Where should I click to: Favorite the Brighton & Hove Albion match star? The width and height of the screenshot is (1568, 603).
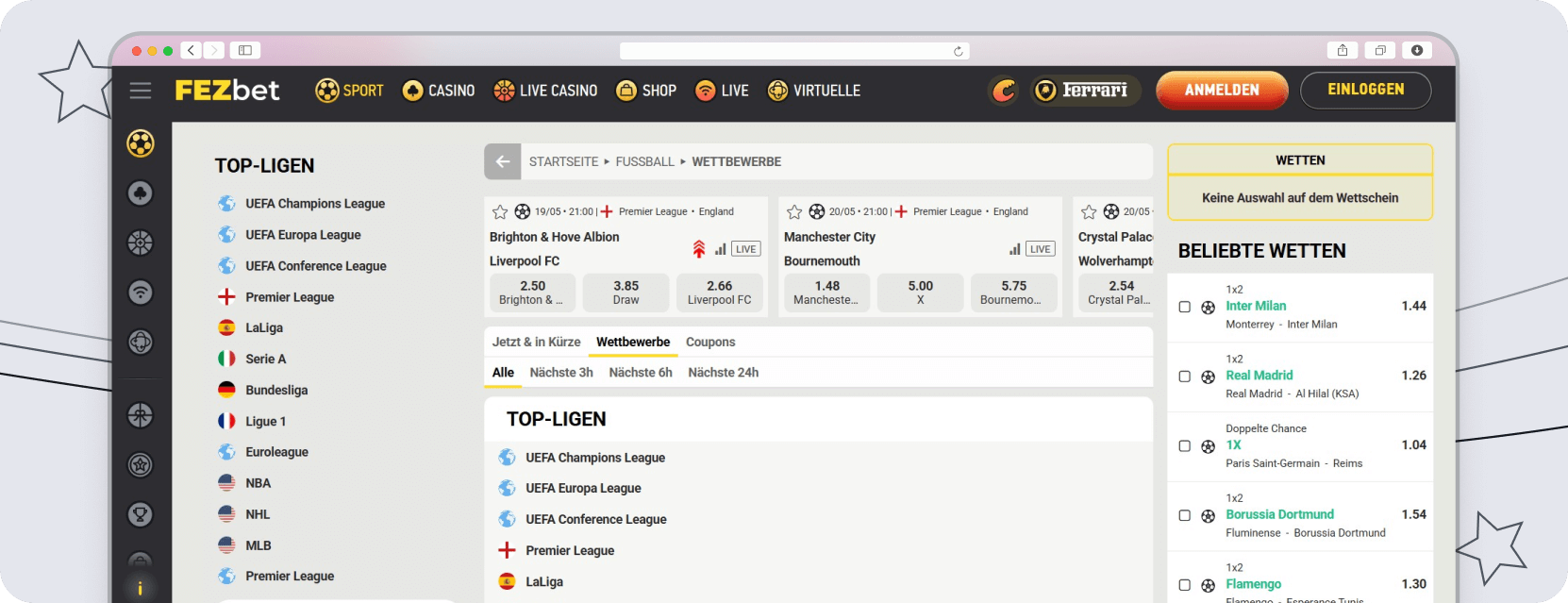500,211
